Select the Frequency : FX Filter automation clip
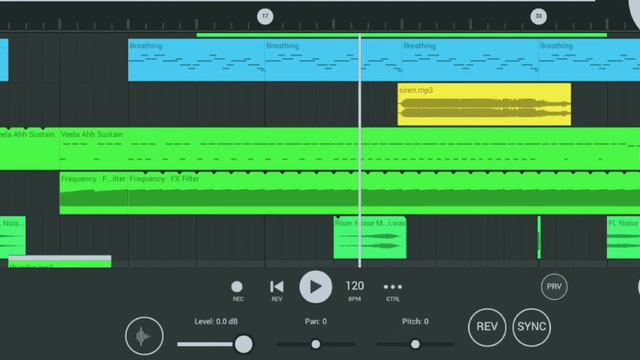Viewport: 640px width, 360px height. pos(384,193)
